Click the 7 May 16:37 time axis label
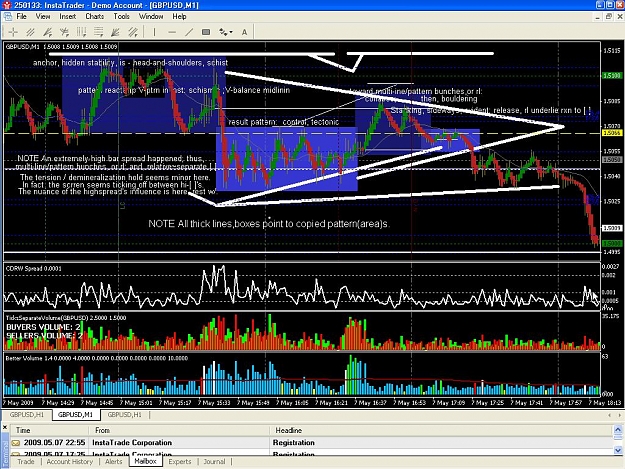This screenshot has height=469, width=625. pos(370,403)
